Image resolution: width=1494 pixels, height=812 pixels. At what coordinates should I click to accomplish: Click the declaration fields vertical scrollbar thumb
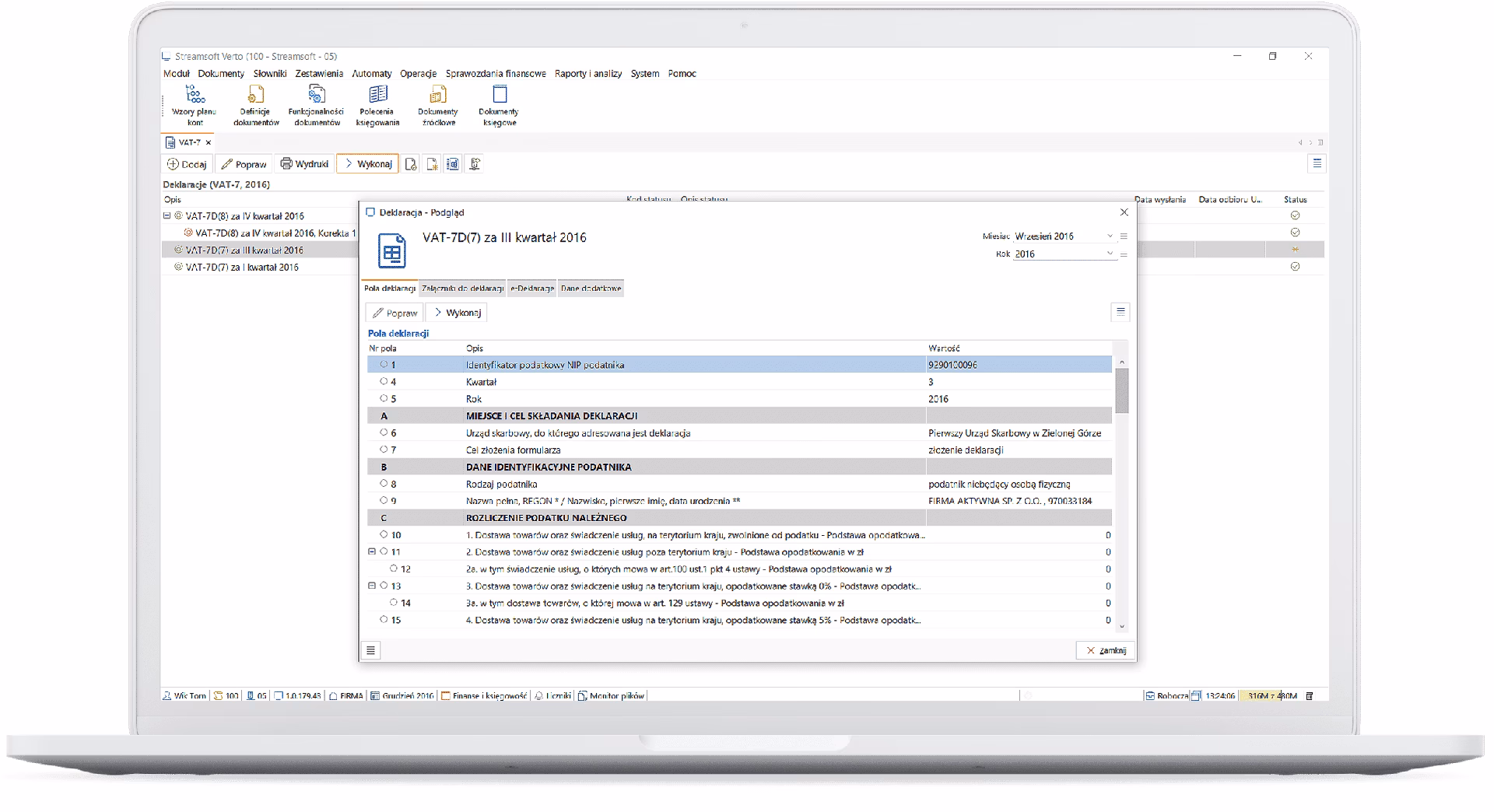pyautogui.click(x=1121, y=390)
